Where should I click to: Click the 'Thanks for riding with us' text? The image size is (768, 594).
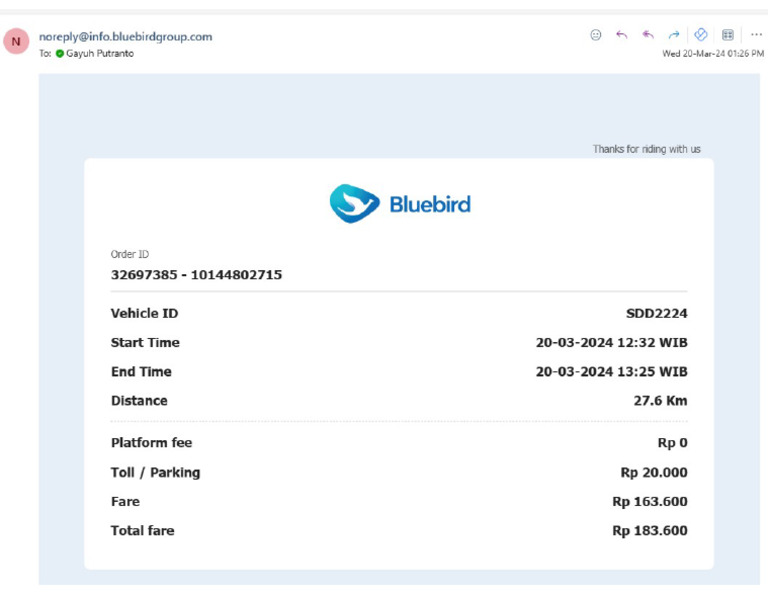647,149
